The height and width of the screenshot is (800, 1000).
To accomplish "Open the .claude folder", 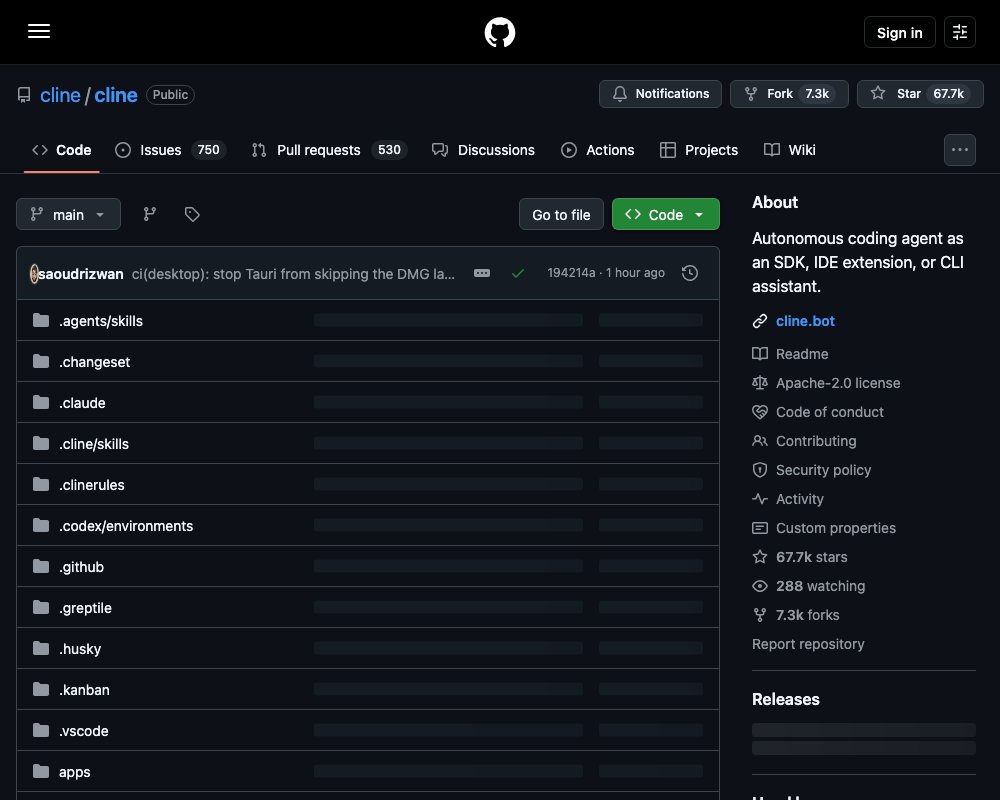I will tap(82, 403).
